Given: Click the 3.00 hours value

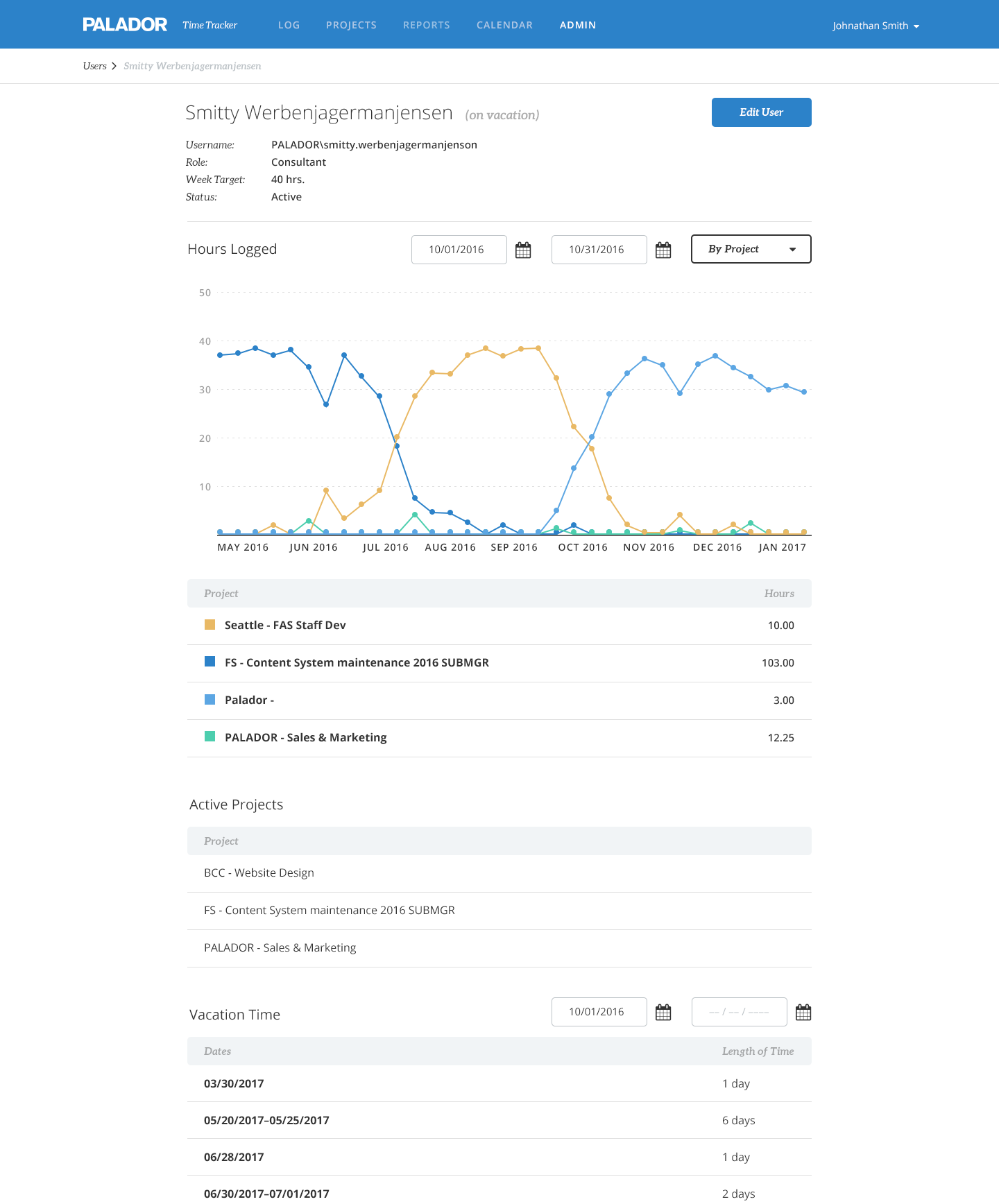Looking at the screenshot, I should 783,700.
